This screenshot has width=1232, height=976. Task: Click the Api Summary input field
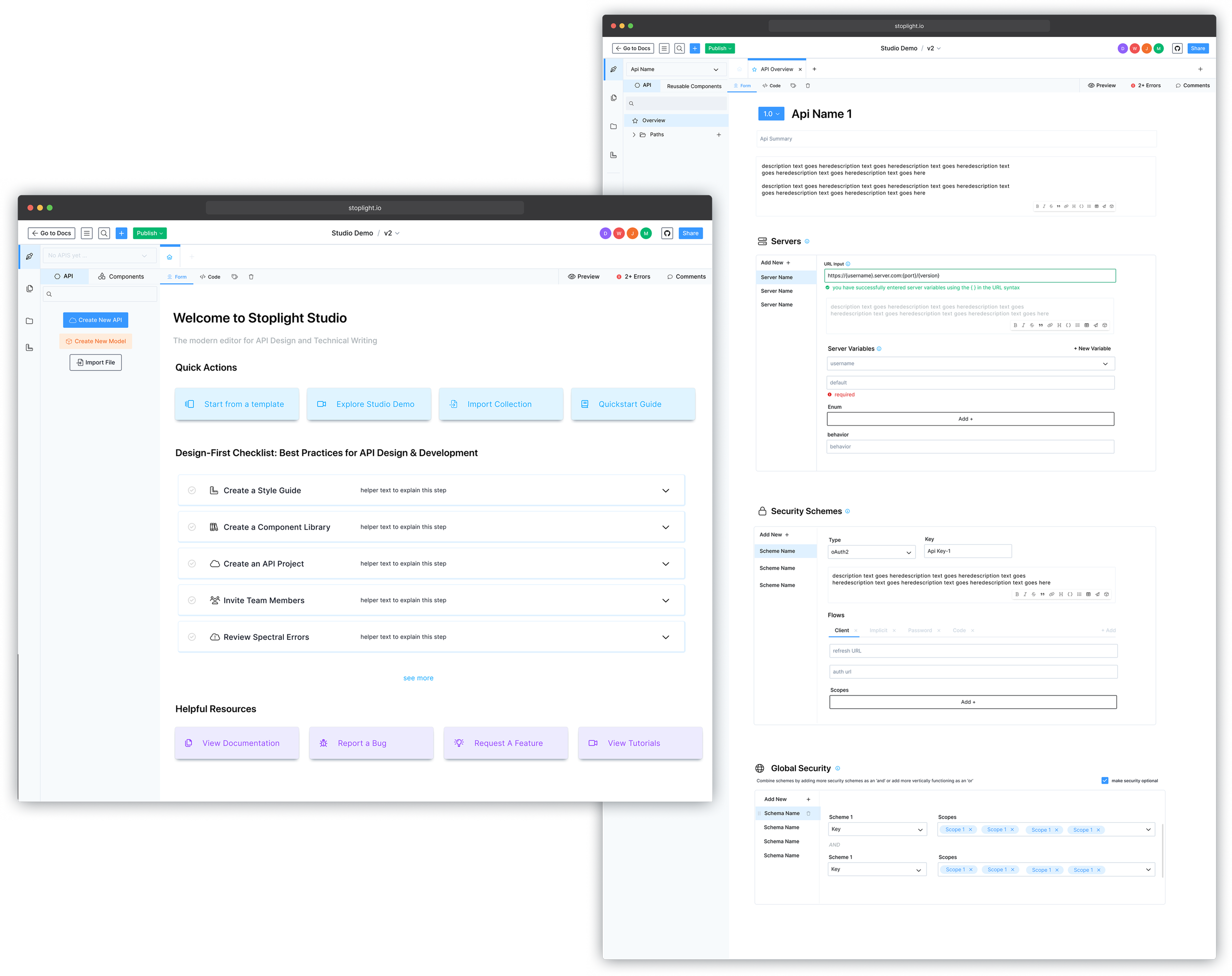pos(957,139)
